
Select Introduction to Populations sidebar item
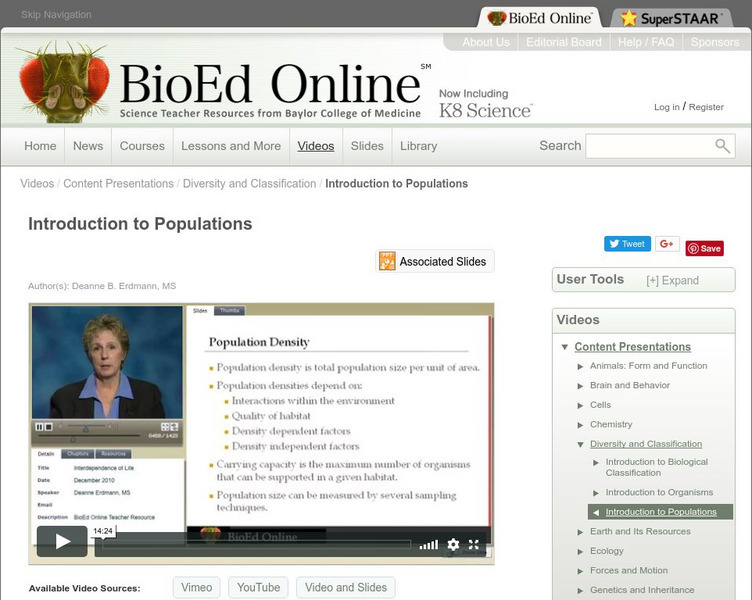tap(660, 512)
